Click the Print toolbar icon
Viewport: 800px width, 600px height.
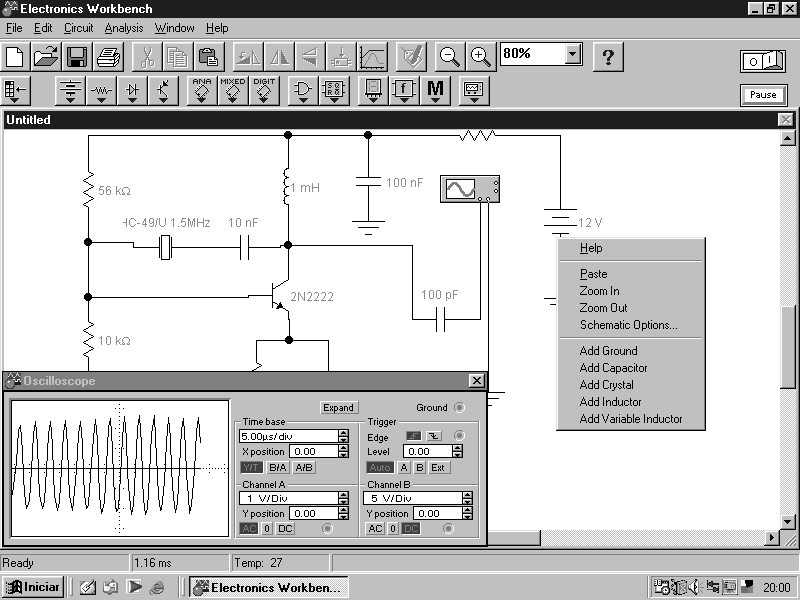(108, 57)
